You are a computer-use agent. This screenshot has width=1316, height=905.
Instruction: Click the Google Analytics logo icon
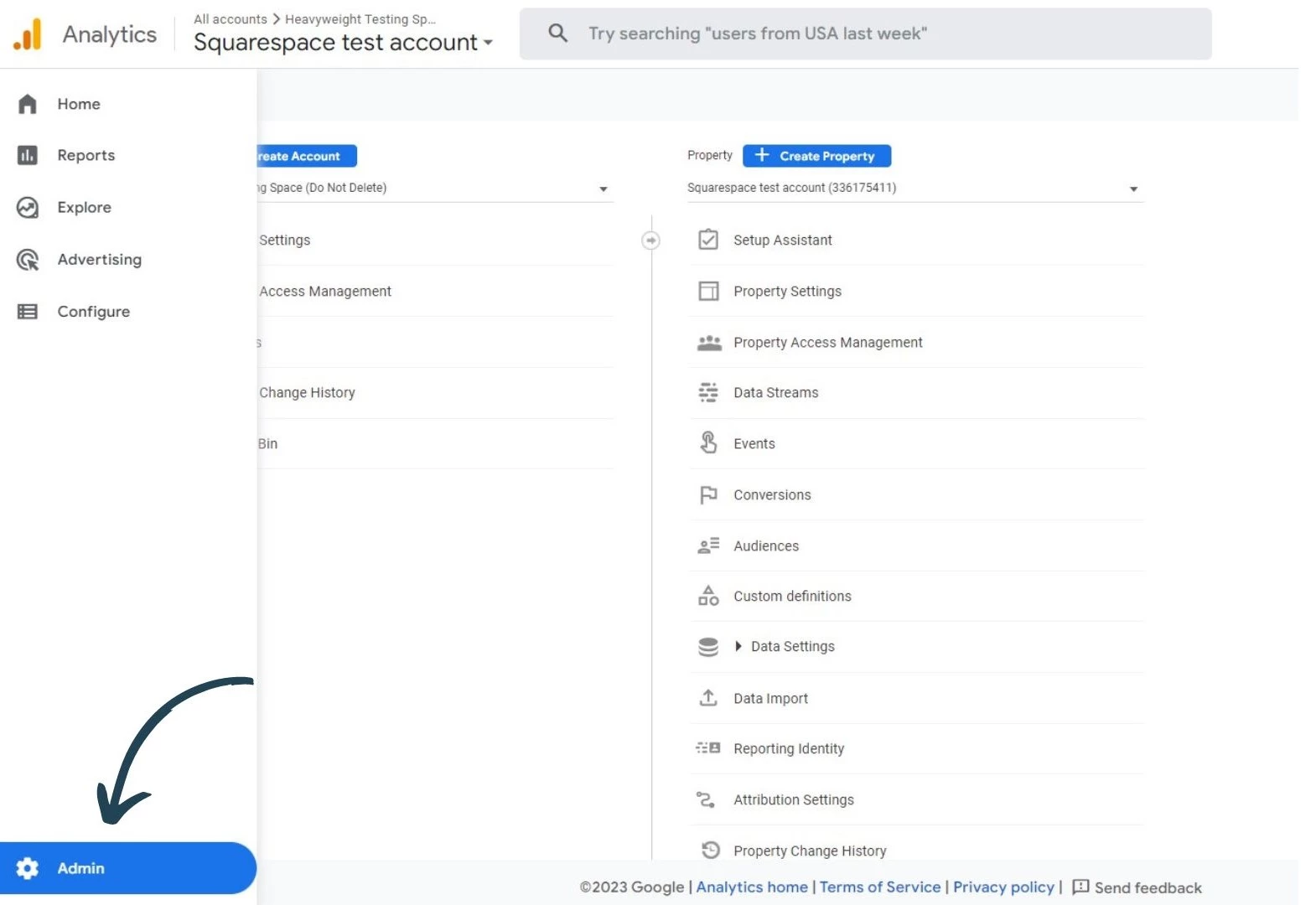[x=28, y=34]
